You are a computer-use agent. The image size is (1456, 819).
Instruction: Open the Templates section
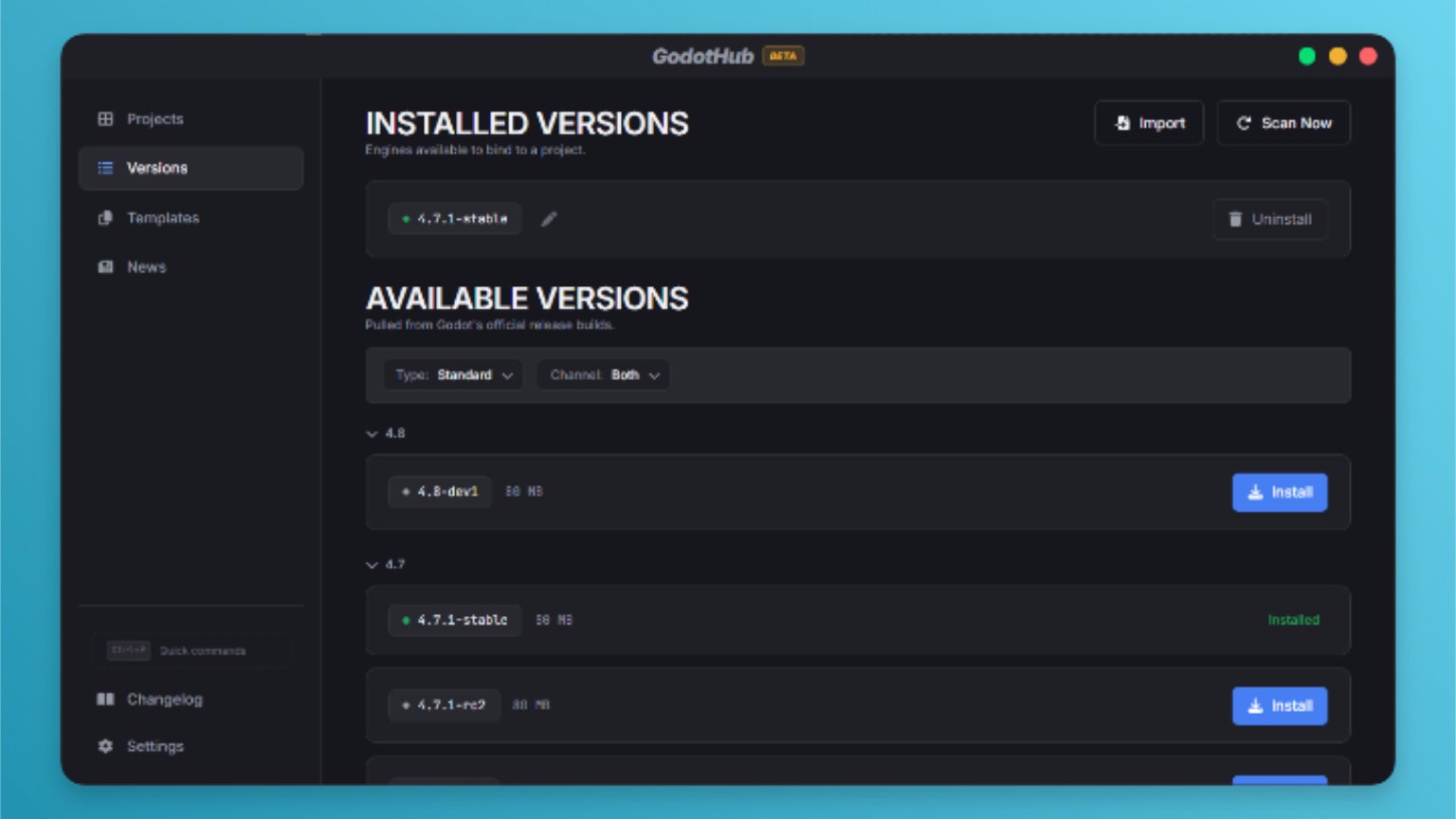tap(191, 217)
